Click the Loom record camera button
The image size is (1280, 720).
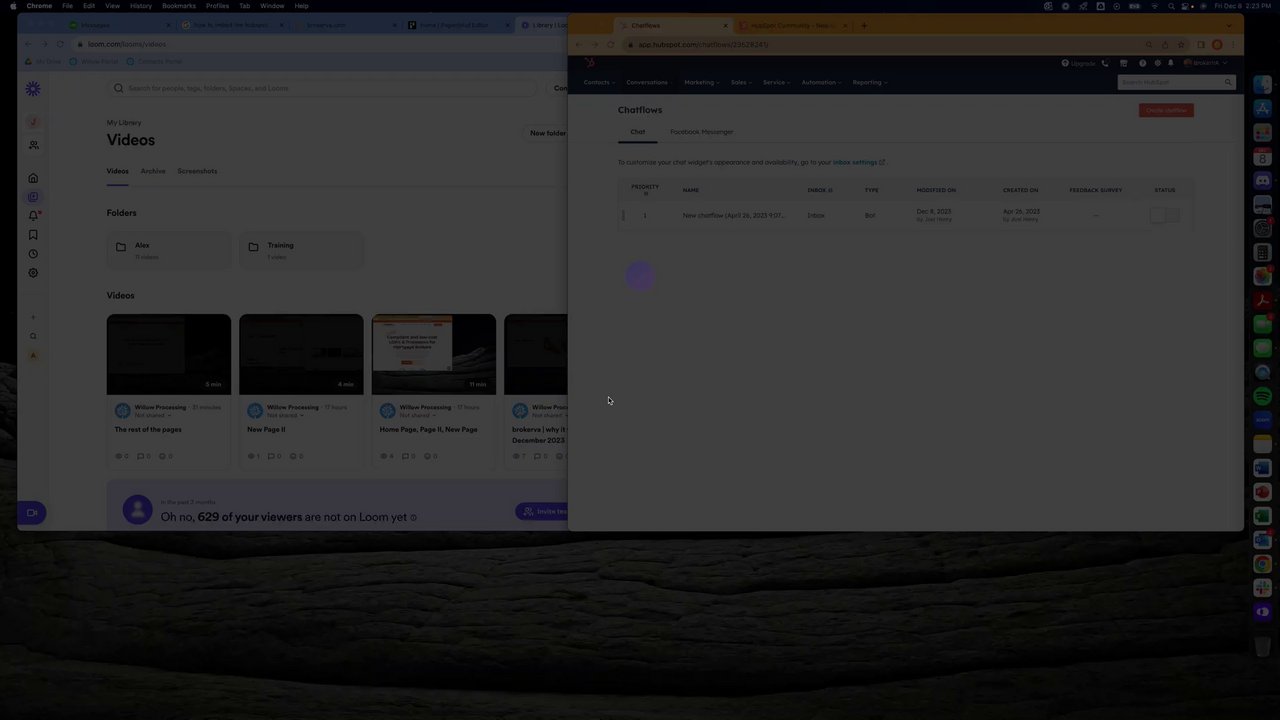point(32,513)
